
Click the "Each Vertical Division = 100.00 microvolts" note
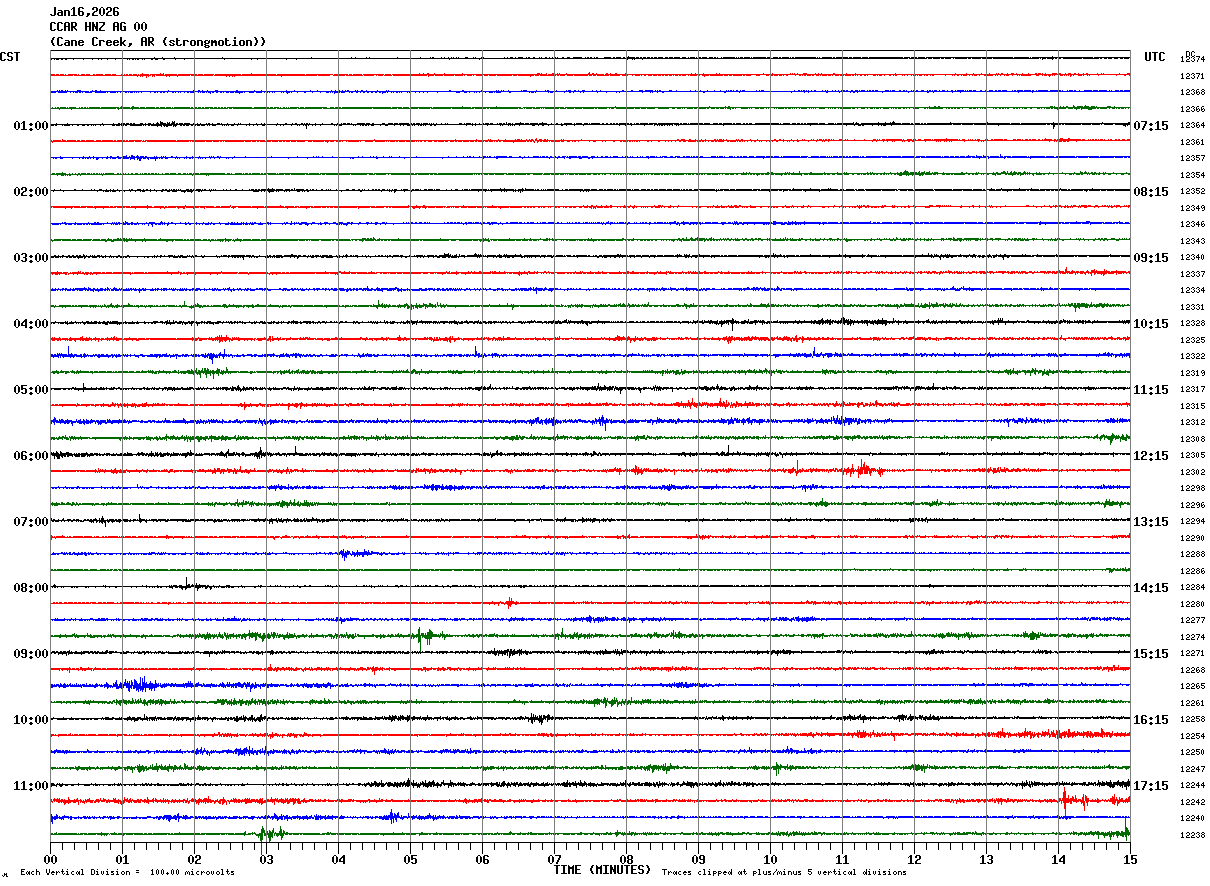[127, 873]
